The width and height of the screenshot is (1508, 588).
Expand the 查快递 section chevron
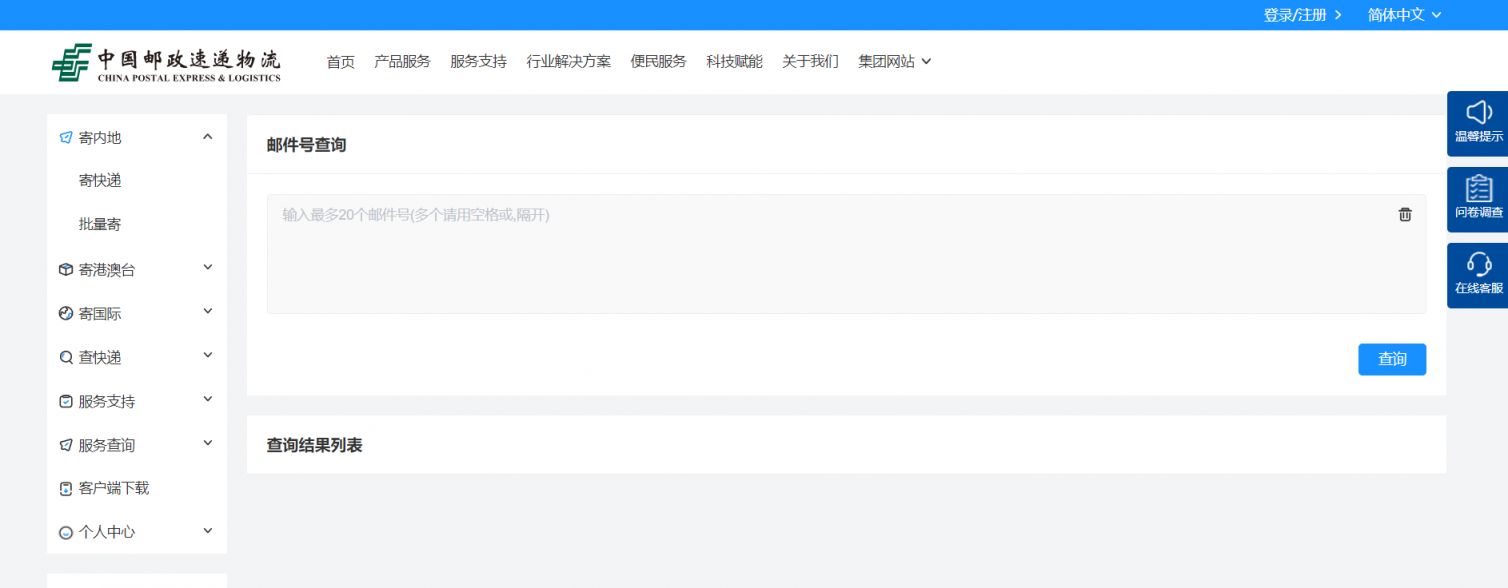tap(208, 355)
